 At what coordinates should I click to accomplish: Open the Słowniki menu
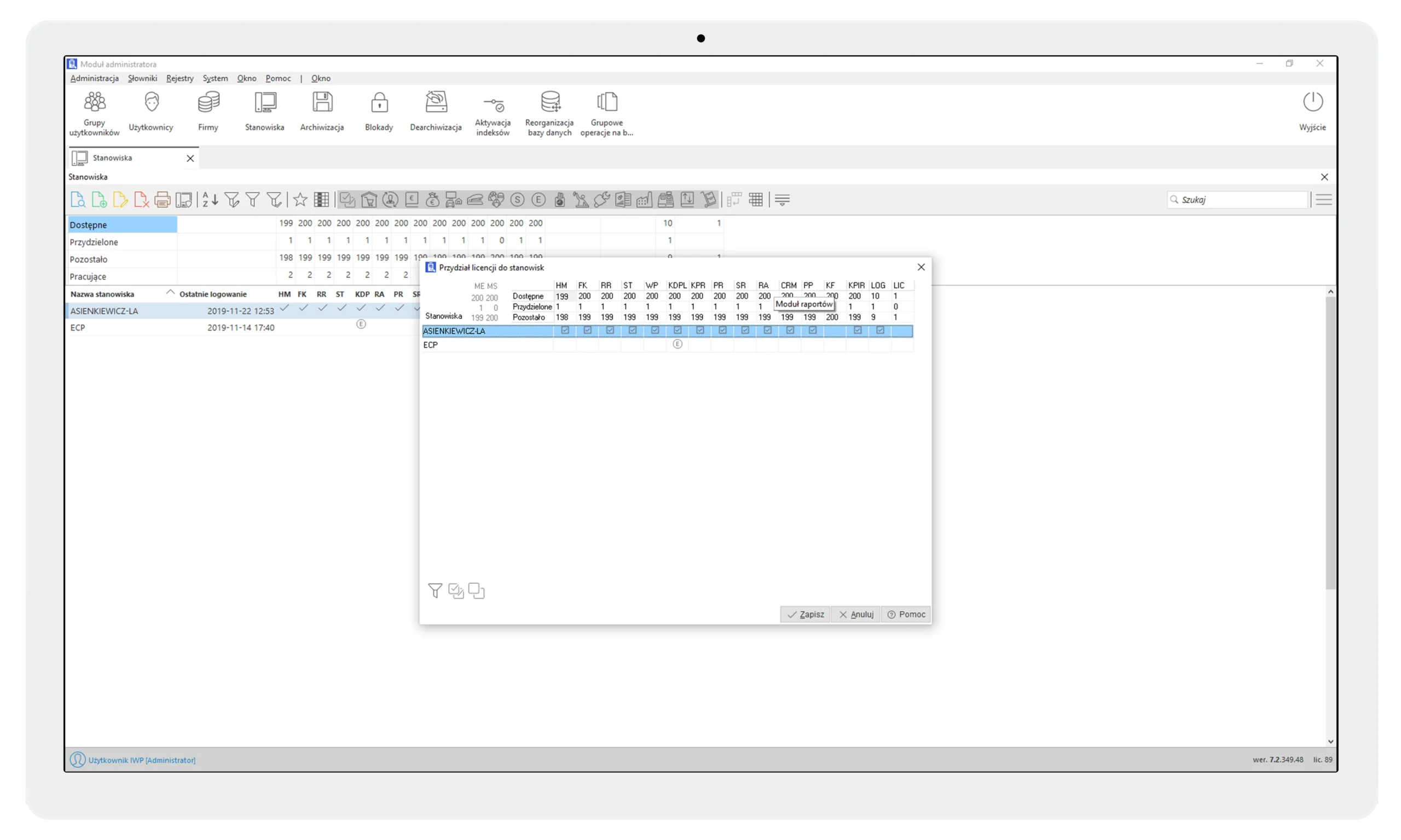[x=142, y=78]
